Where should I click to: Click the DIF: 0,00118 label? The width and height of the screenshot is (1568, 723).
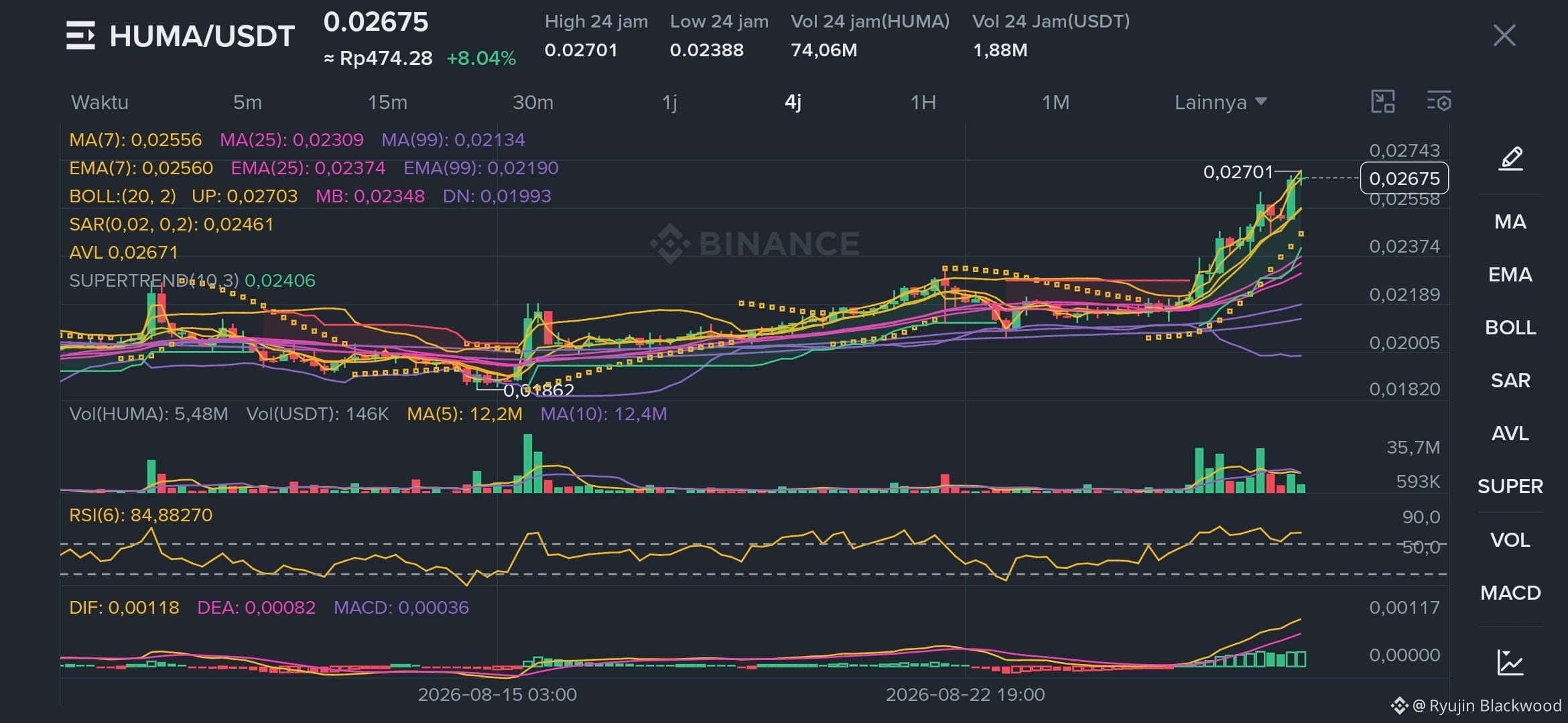click(x=124, y=608)
